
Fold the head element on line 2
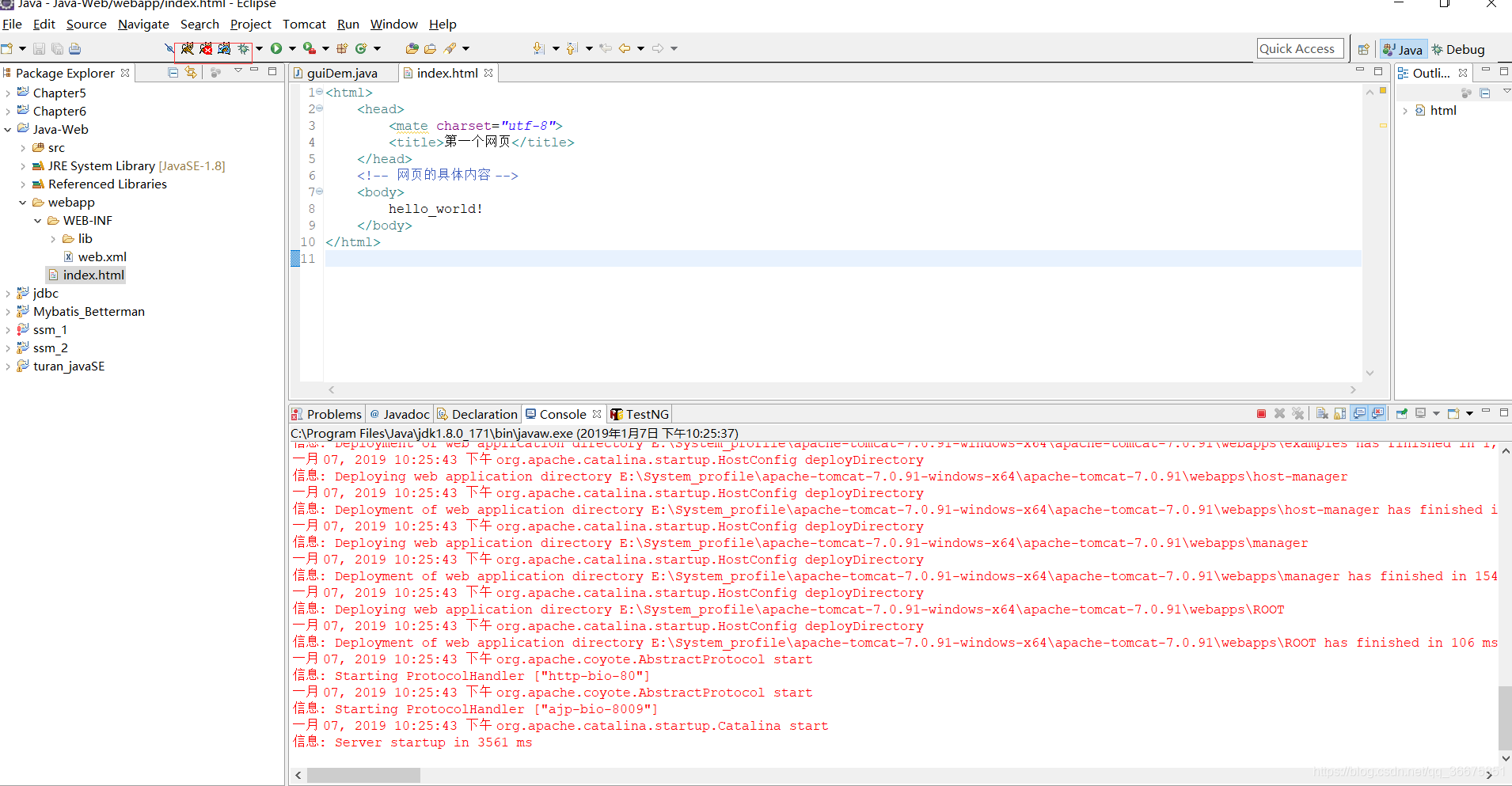point(320,108)
